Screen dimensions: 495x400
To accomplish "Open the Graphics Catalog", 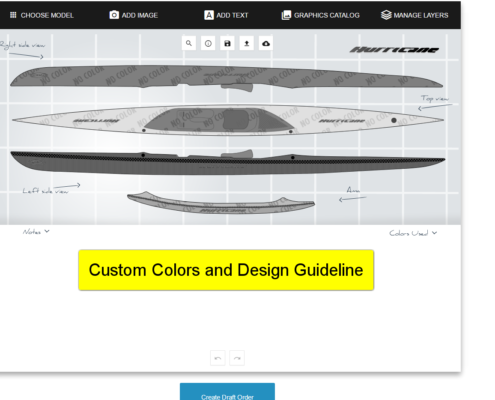I will pos(320,15).
